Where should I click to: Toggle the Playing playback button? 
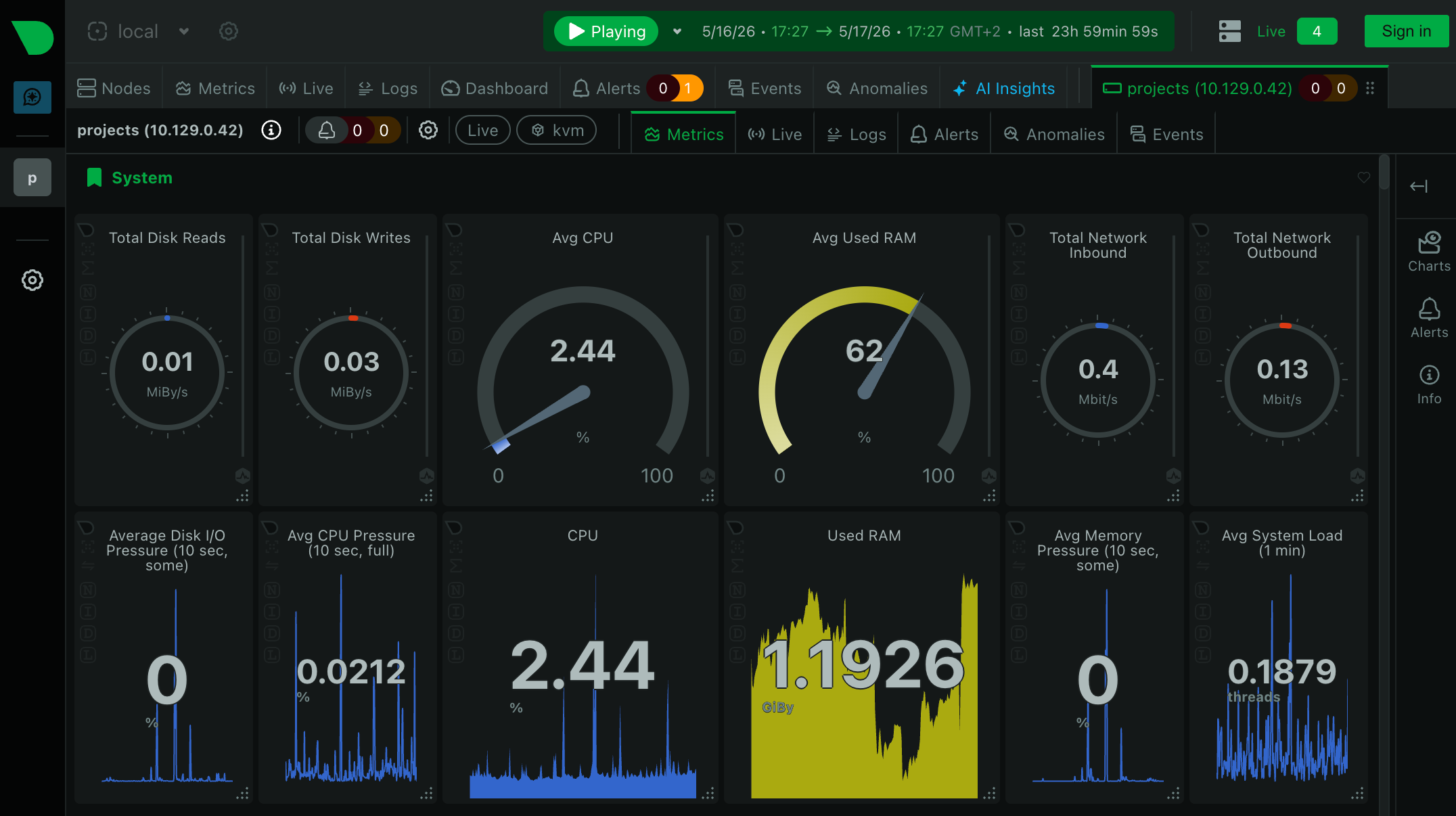click(x=606, y=31)
